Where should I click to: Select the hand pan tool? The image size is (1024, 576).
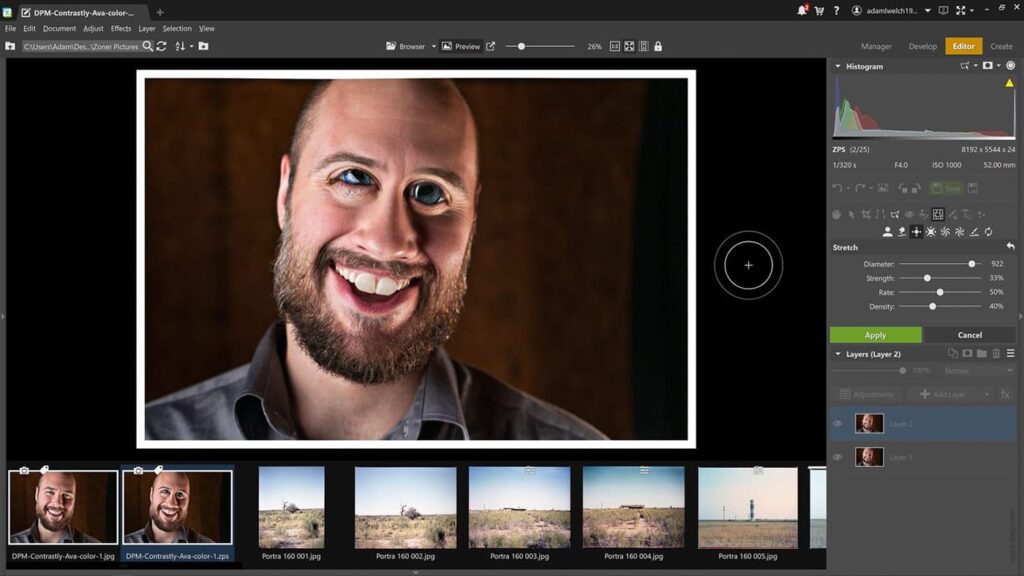[837, 214]
